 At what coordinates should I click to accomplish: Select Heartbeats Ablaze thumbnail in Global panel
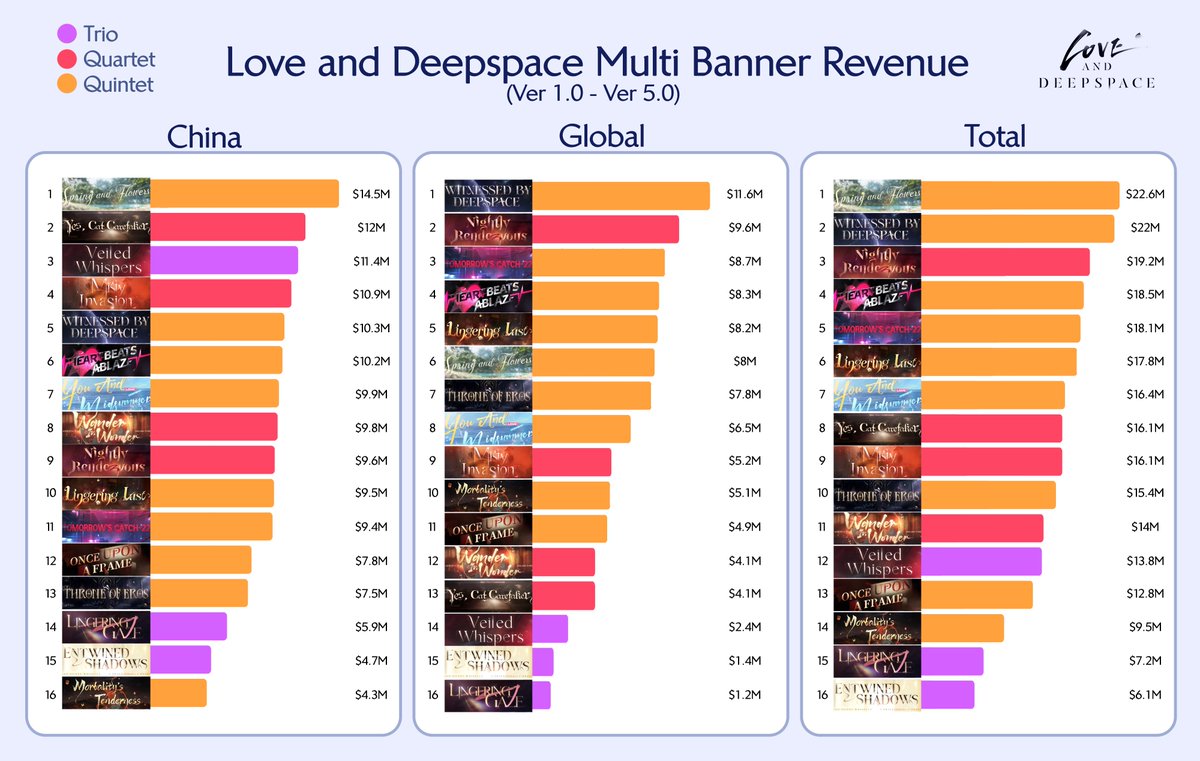click(x=488, y=295)
